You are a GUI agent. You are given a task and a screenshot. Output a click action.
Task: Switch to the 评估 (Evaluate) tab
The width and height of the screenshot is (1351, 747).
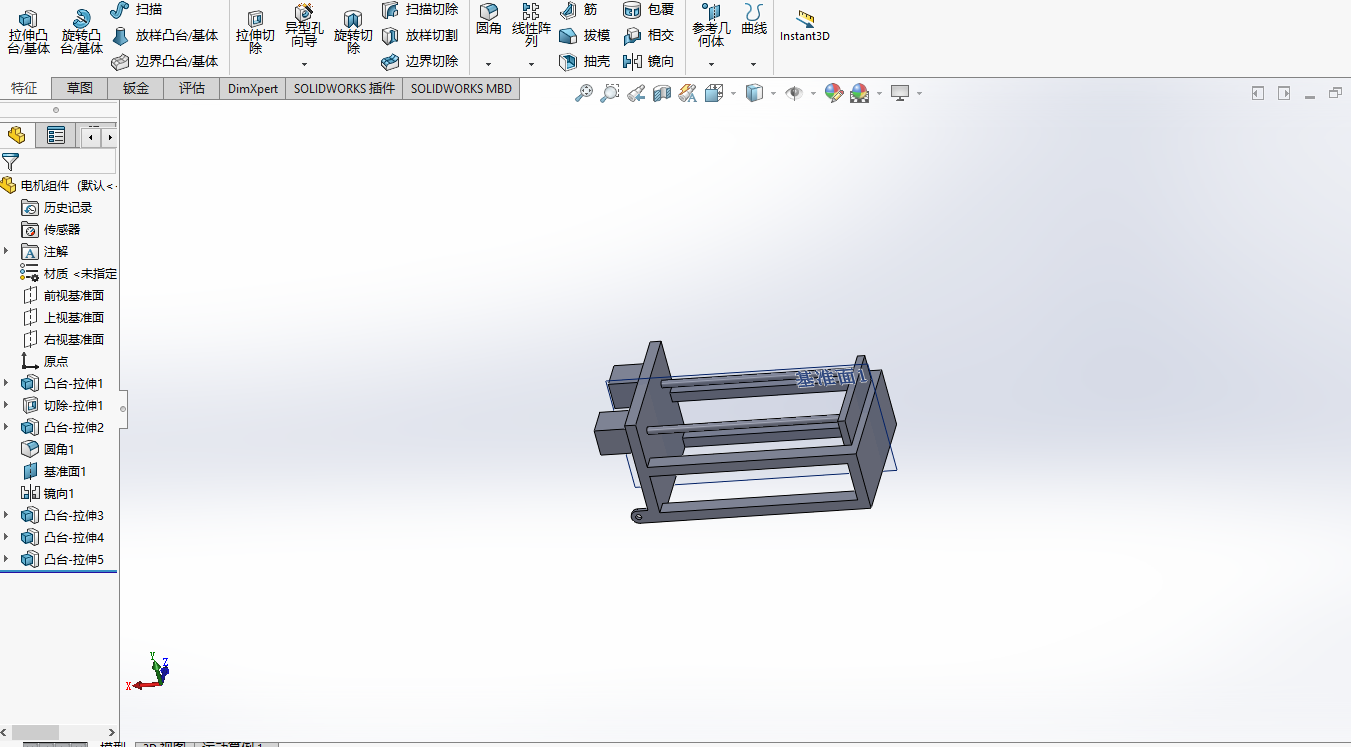(192, 88)
